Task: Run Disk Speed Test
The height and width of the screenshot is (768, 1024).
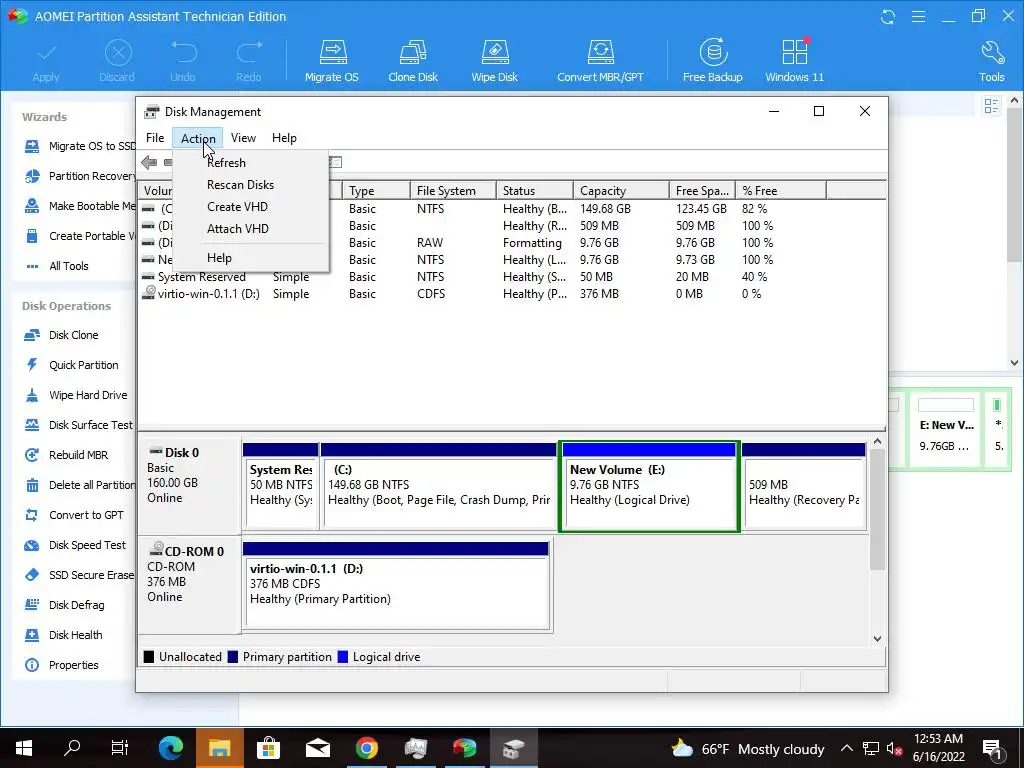Action: (75, 545)
